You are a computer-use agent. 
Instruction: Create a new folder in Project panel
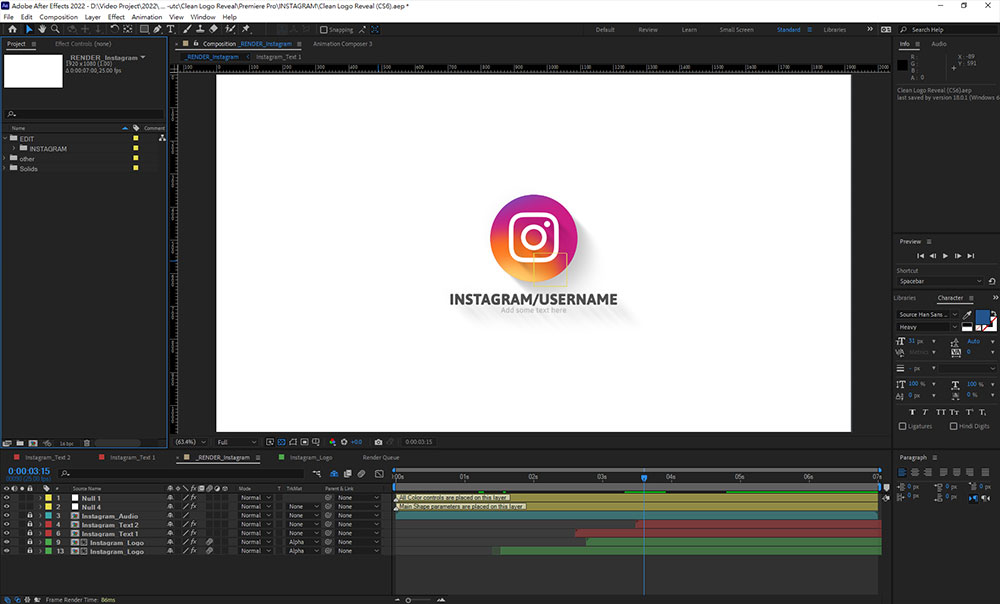click(x=20, y=443)
